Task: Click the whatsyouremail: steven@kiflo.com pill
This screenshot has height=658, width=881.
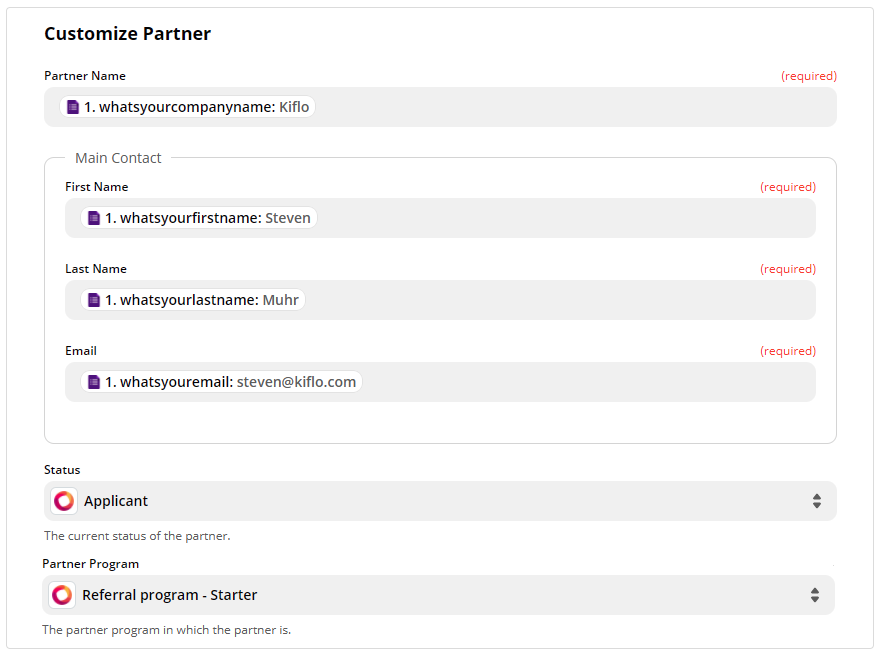Action: [221, 382]
